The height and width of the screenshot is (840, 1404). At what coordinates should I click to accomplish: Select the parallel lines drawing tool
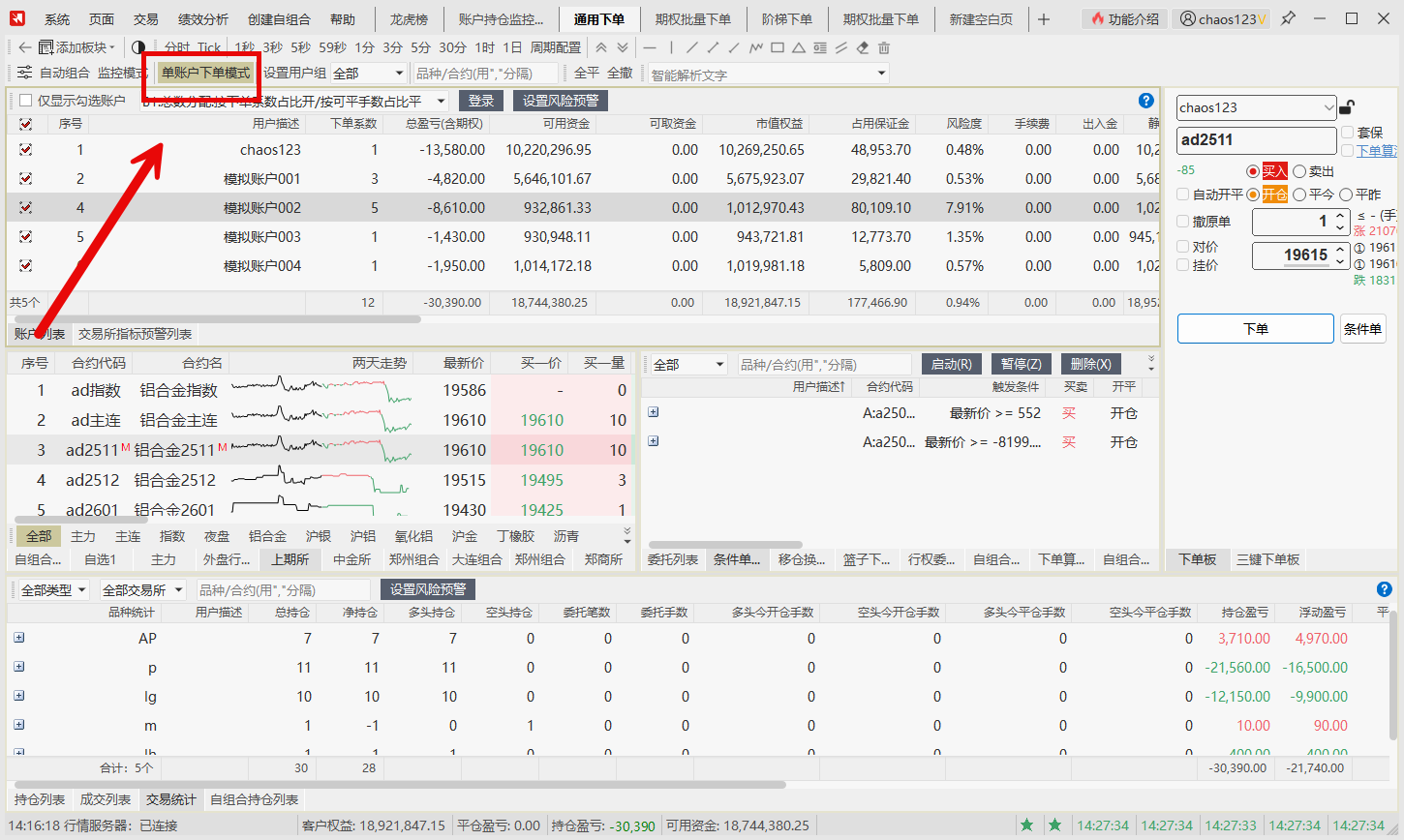coord(840,47)
